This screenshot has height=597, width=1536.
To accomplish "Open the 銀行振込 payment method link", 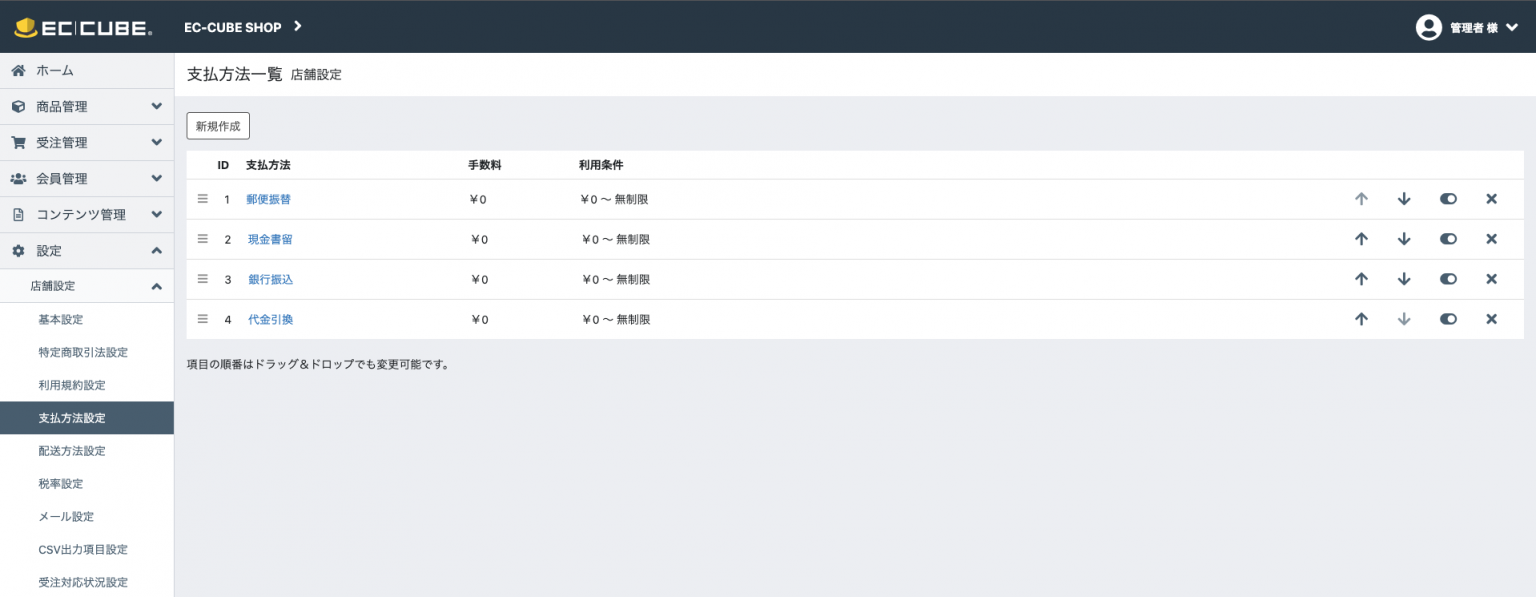I will 270,279.
